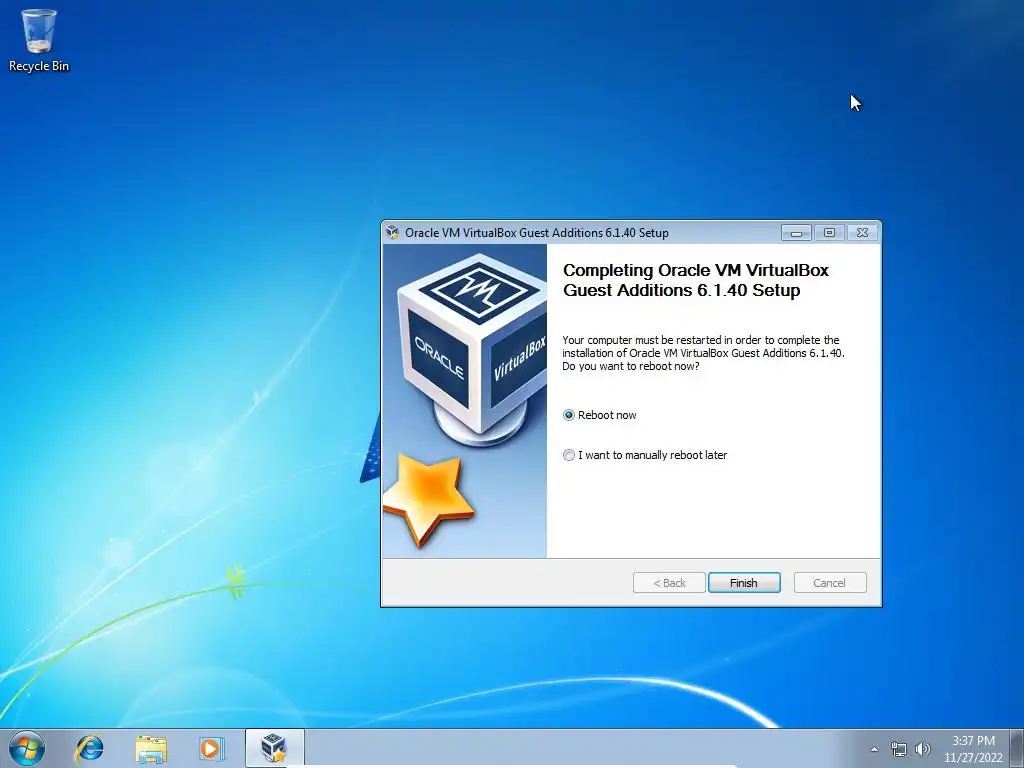Select the Reboot now option

coord(600,415)
